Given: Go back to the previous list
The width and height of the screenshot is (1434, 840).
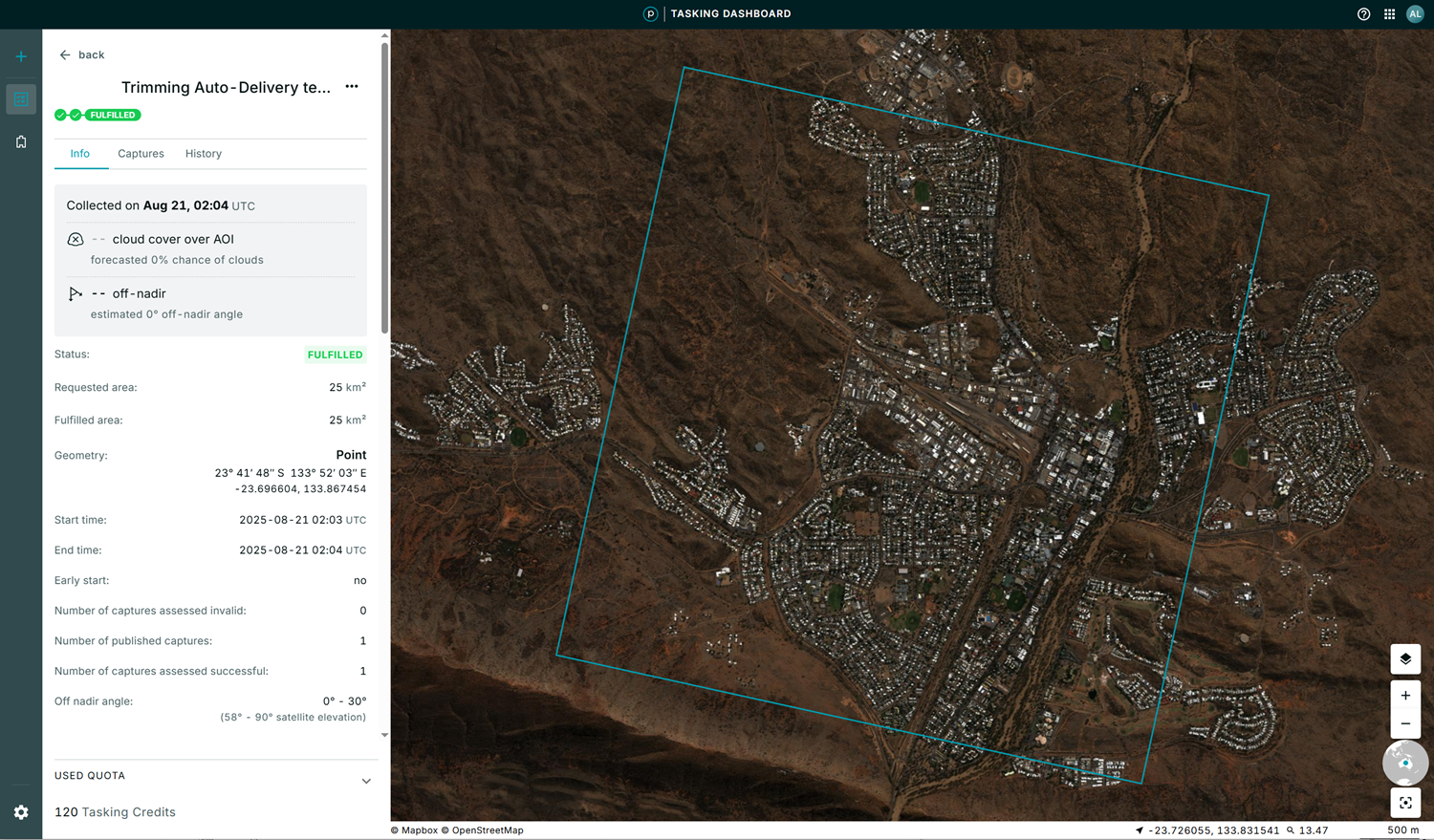Looking at the screenshot, I should [x=82, y=55].
